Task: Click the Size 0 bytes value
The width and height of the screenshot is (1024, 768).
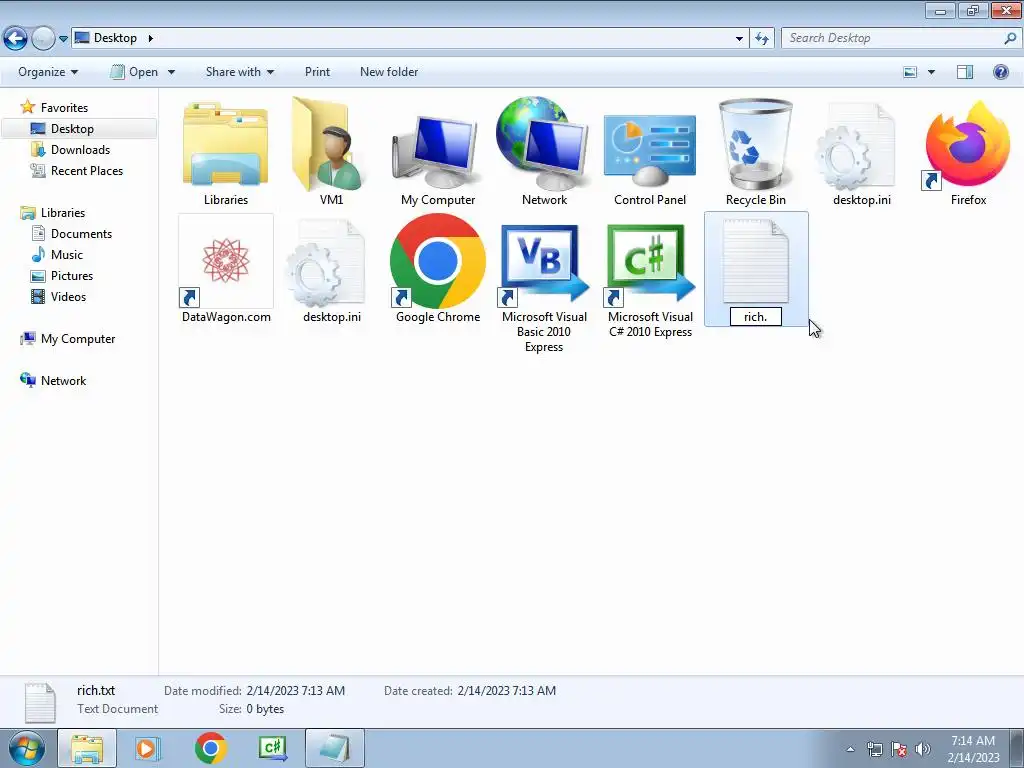Action: (265, 709)
